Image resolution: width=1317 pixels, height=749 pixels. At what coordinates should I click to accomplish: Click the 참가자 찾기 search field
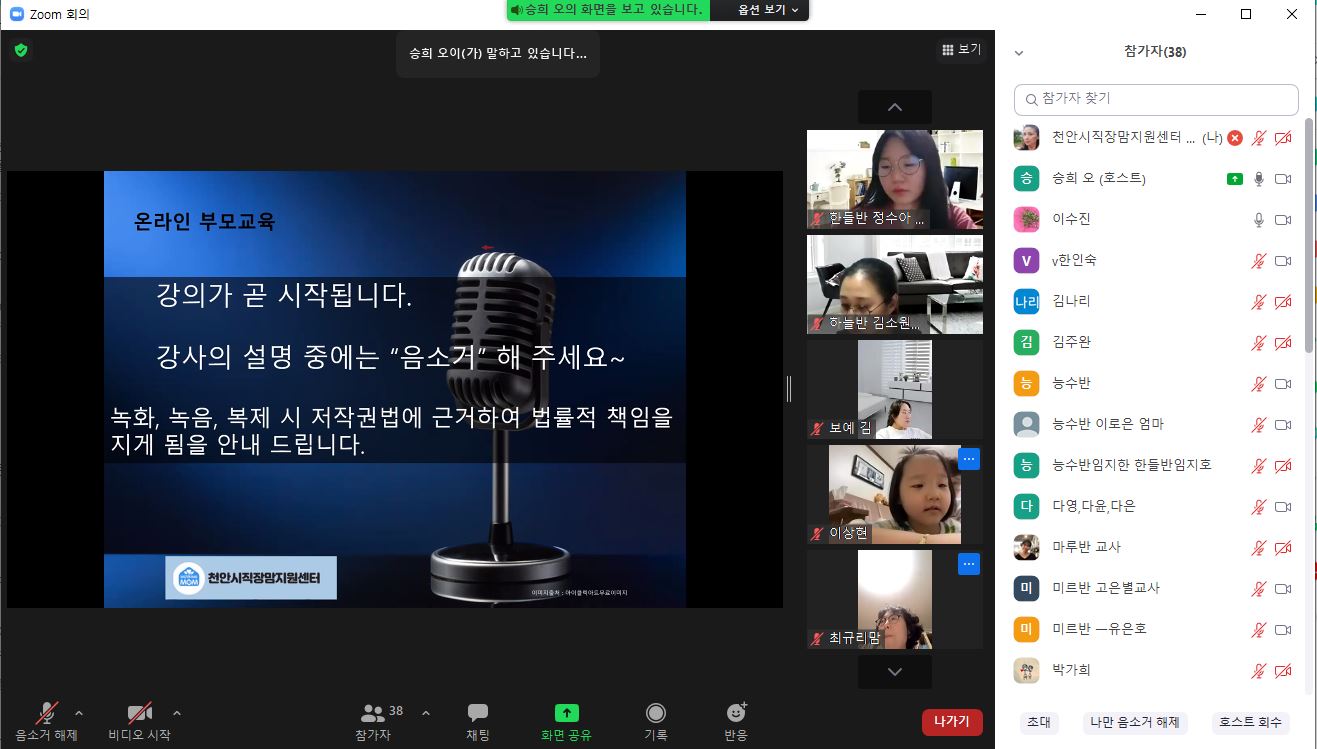[x=1155, y=99]
